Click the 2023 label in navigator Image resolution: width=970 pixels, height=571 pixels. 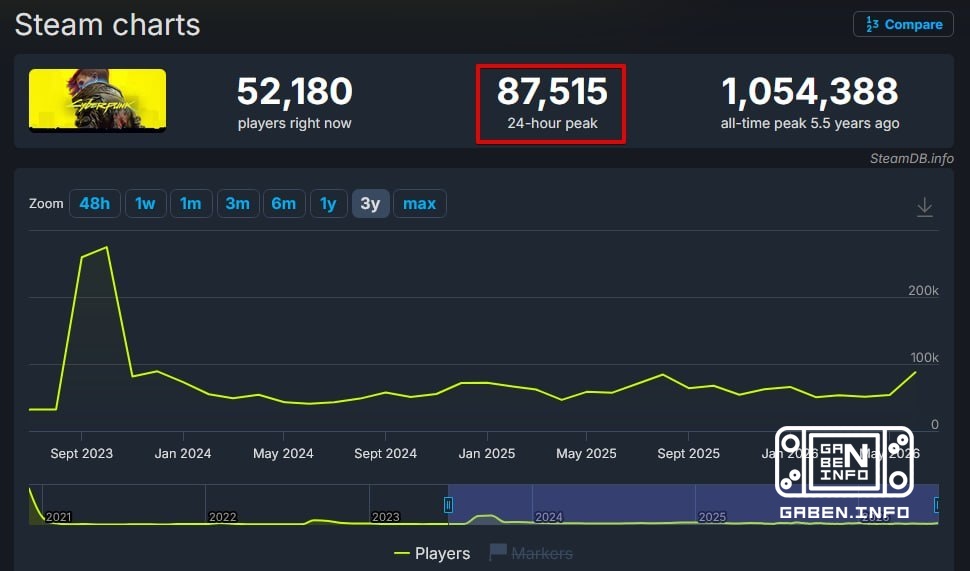pyautogui.click(x=385, y=517)
